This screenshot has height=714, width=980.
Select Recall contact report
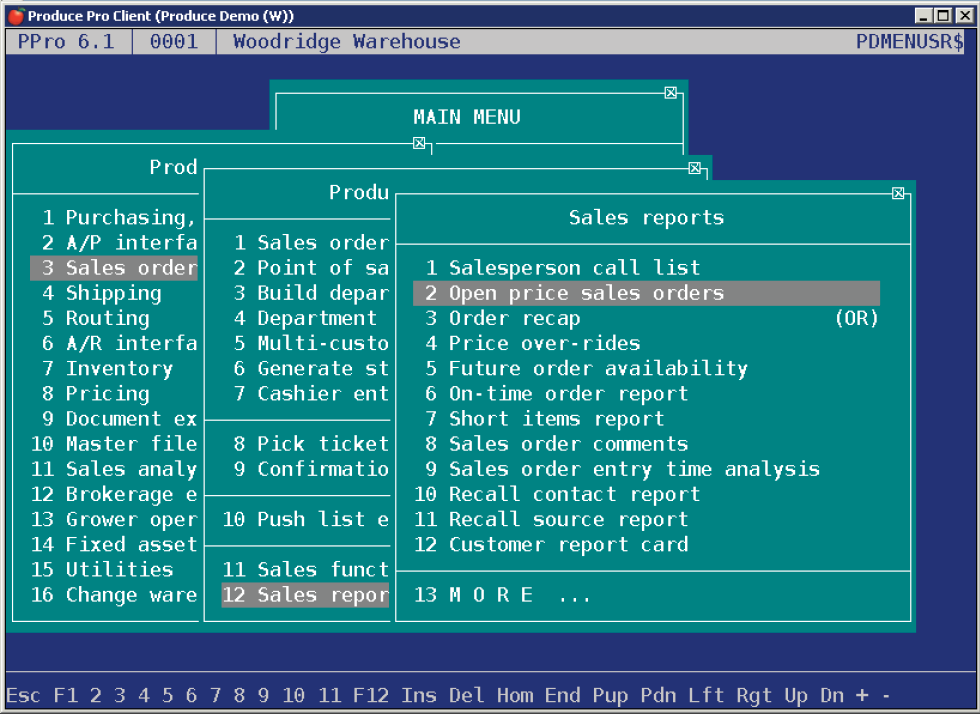point(573,494)
